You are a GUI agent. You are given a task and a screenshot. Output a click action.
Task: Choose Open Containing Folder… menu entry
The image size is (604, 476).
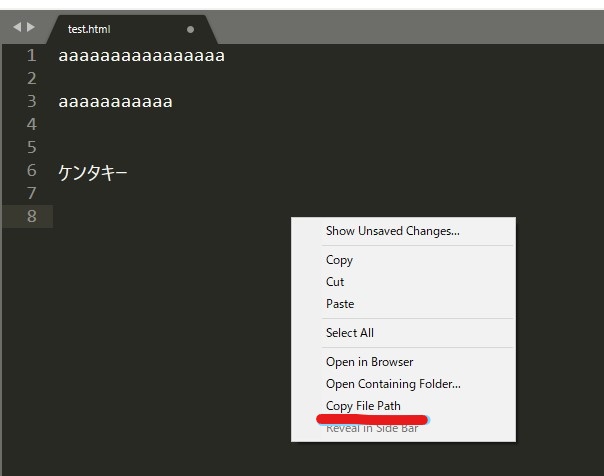[403, 384]
